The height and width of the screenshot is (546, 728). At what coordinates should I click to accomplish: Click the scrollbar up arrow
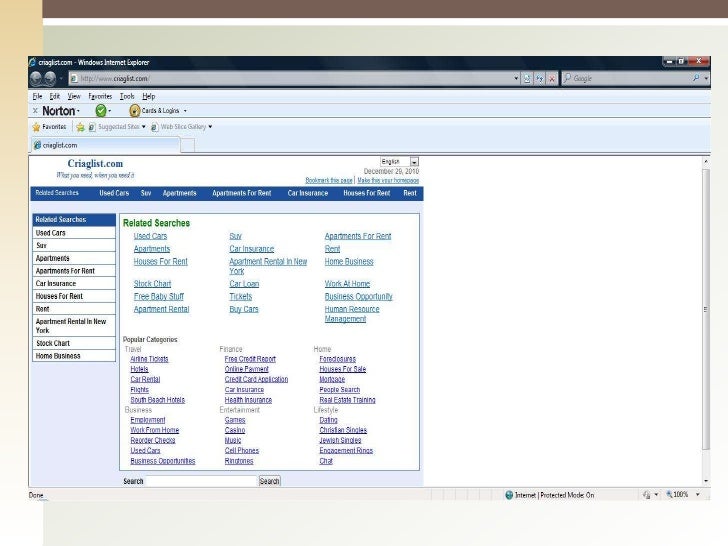tap(706, 161)
